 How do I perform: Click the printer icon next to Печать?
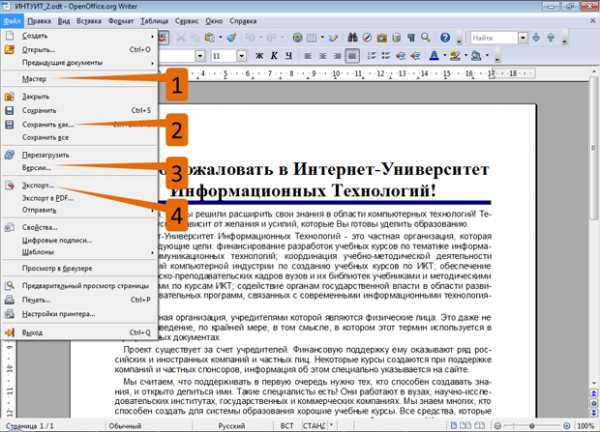[9, 300]
